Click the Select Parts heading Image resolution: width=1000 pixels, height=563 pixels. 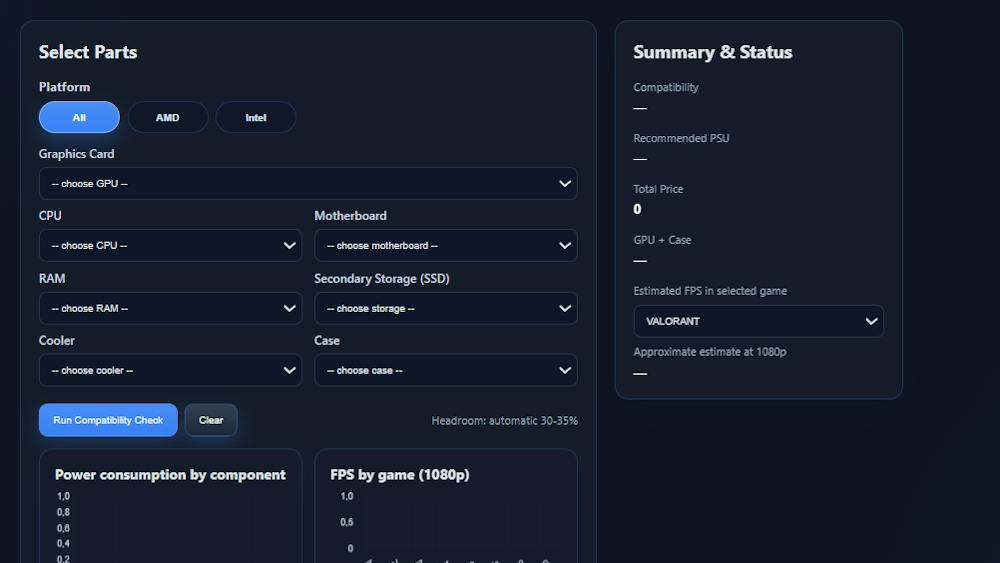click(88, 52)
